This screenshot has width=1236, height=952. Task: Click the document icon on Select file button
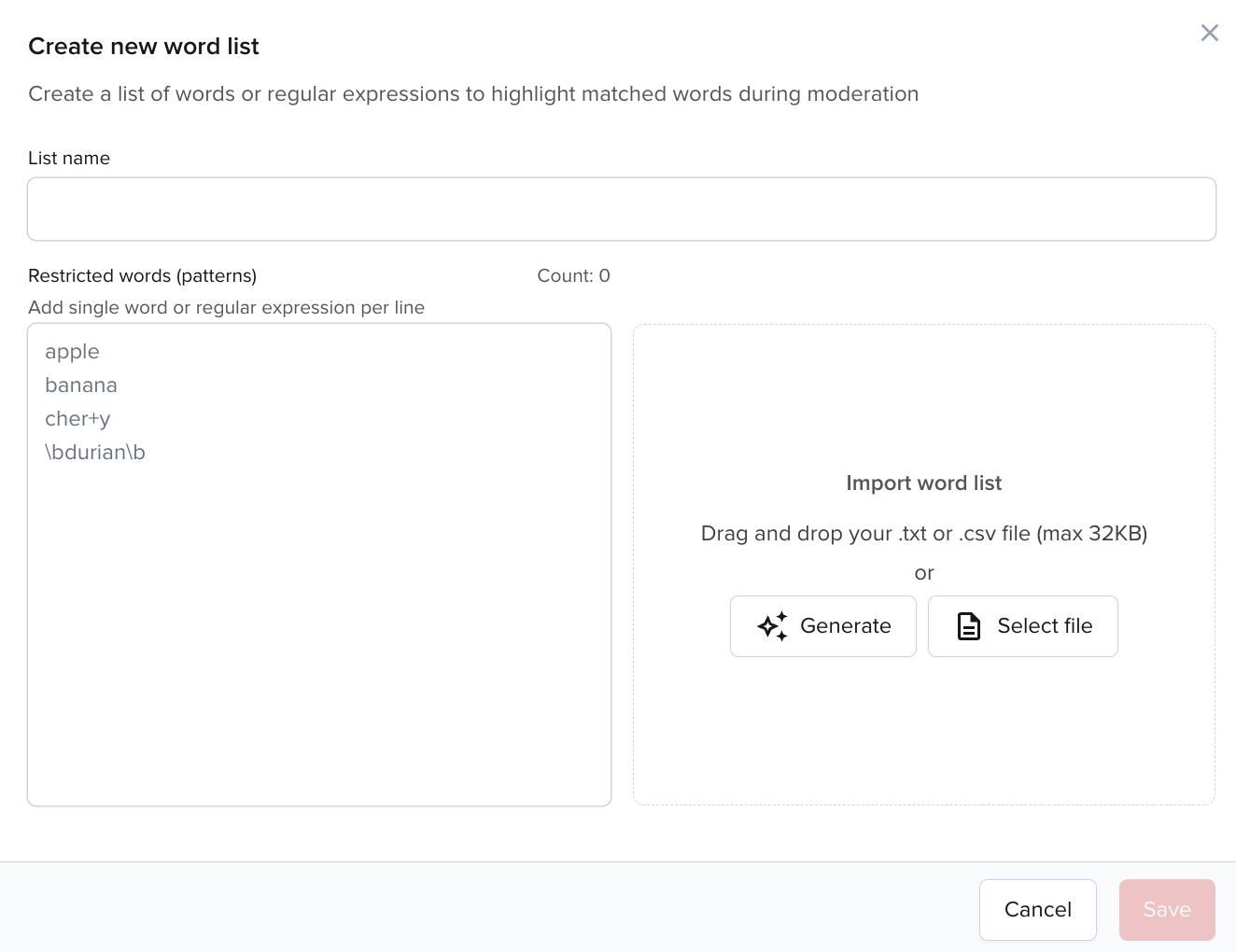pos(968,626)
